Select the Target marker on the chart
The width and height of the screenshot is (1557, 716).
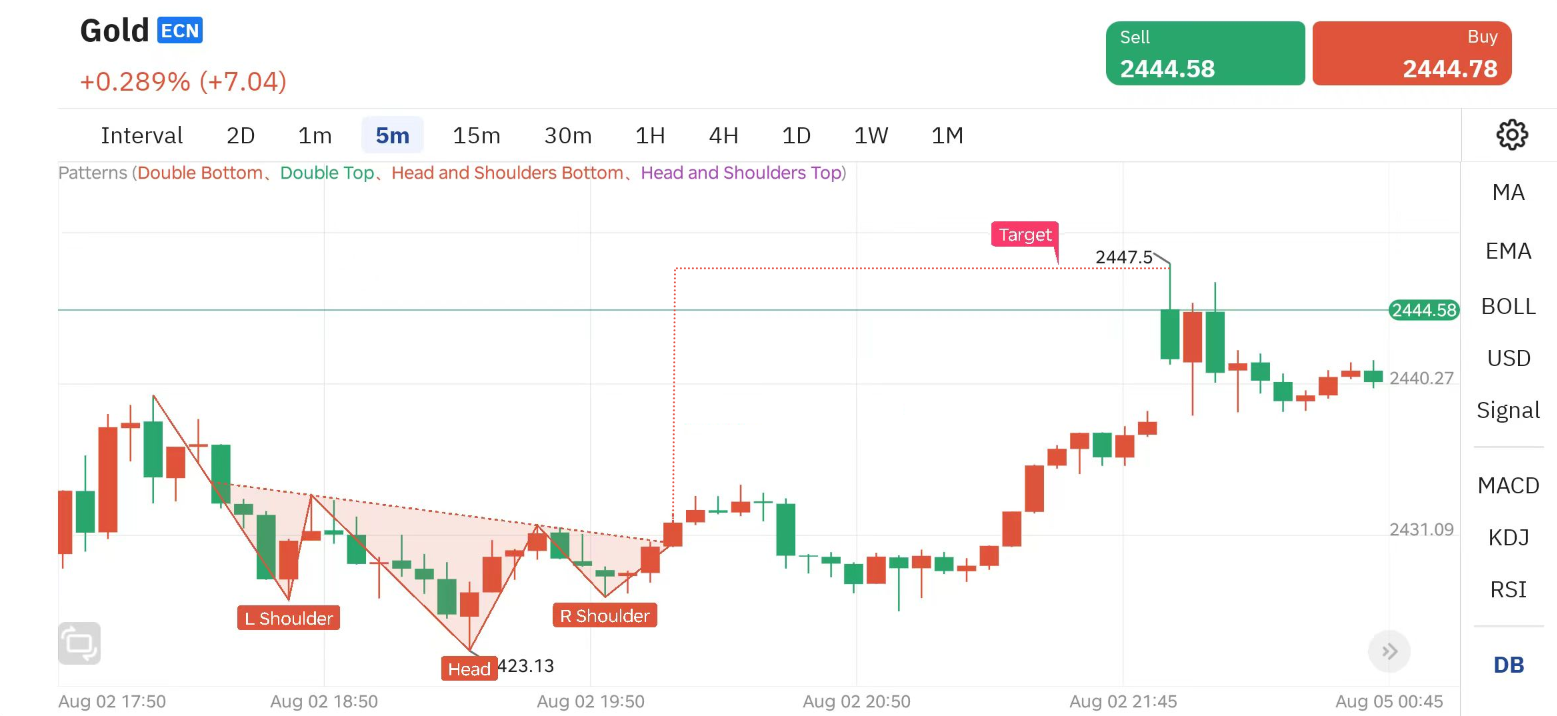[x=1024, y=235]
